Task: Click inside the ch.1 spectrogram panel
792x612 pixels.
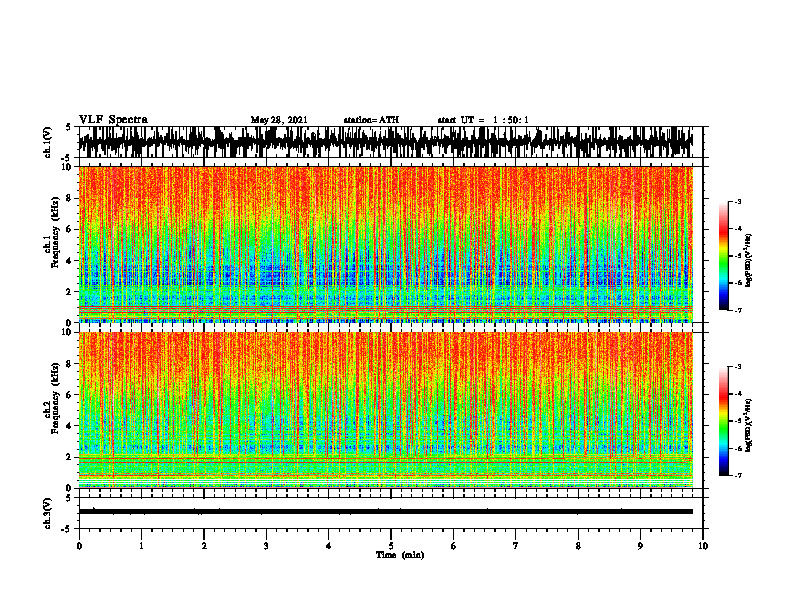Action: [x=386, y=244]
